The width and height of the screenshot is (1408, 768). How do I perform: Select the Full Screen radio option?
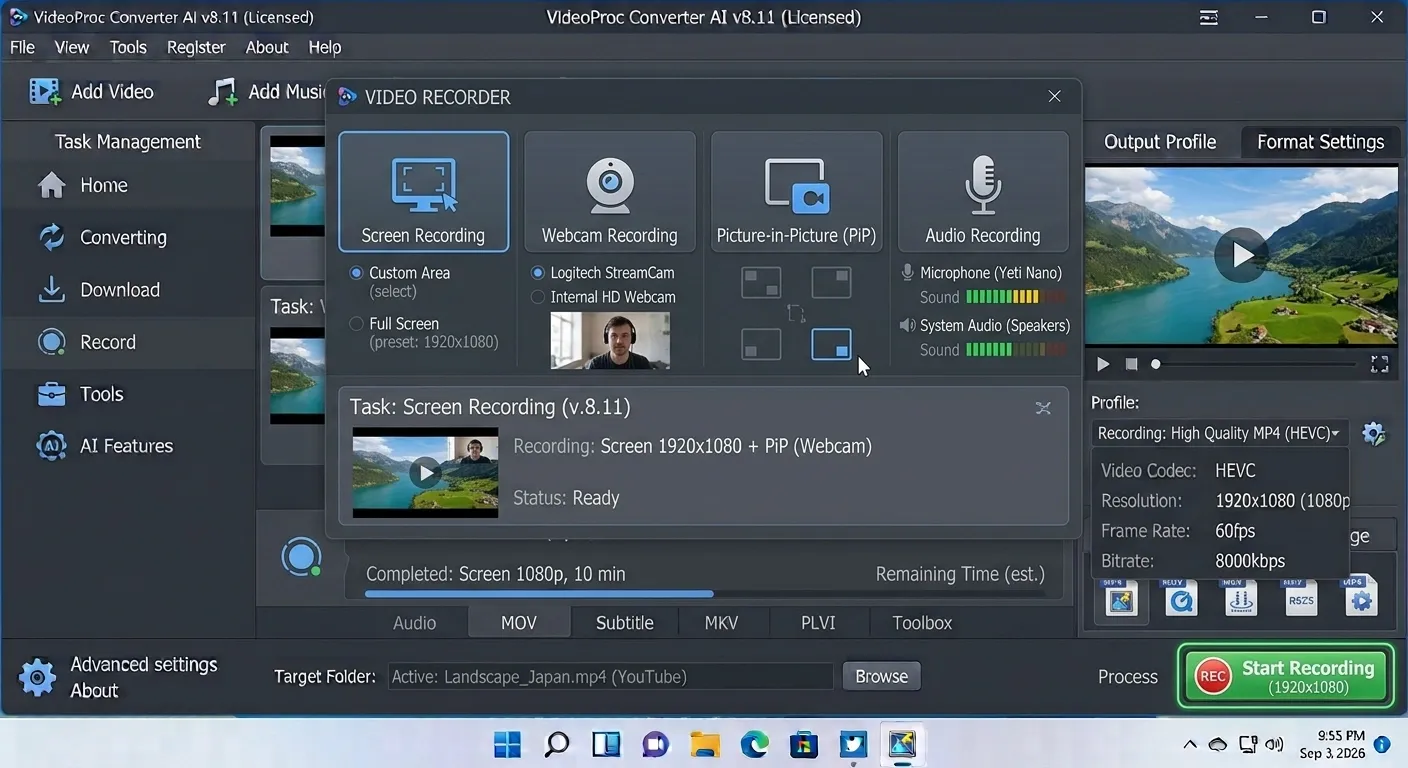click(x=356, y=323)
